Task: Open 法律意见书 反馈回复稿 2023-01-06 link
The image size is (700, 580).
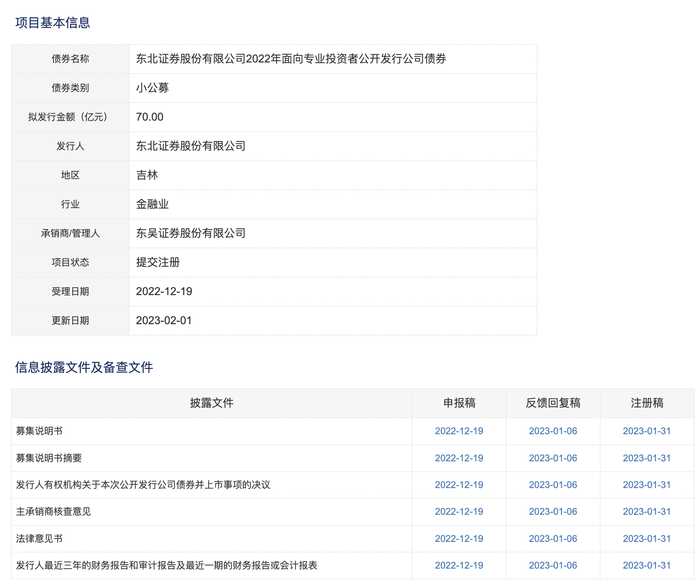Action: [x=553, y=538]
